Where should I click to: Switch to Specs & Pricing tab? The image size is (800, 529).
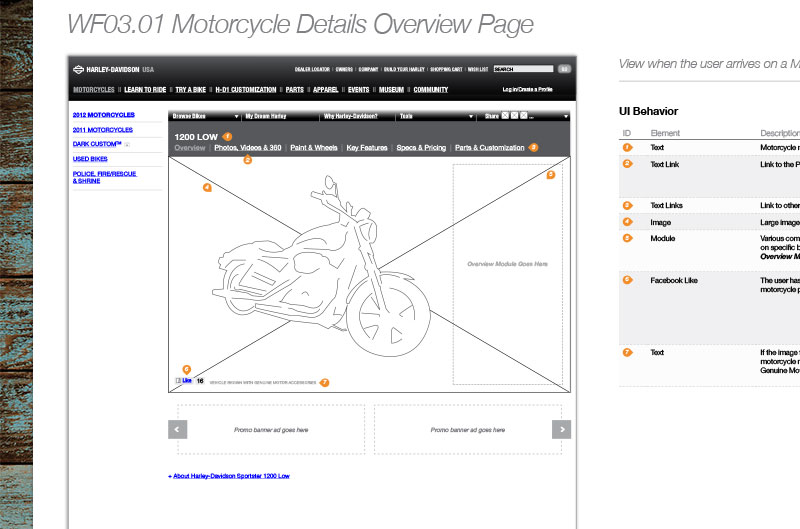[421, 147]
